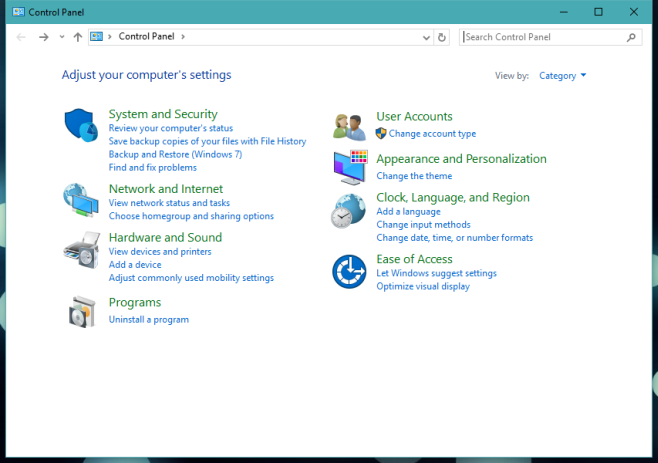Expand the address bar history dropdown
The width and height of the screenshot is (658, 463).
click(x=426, y=38)
